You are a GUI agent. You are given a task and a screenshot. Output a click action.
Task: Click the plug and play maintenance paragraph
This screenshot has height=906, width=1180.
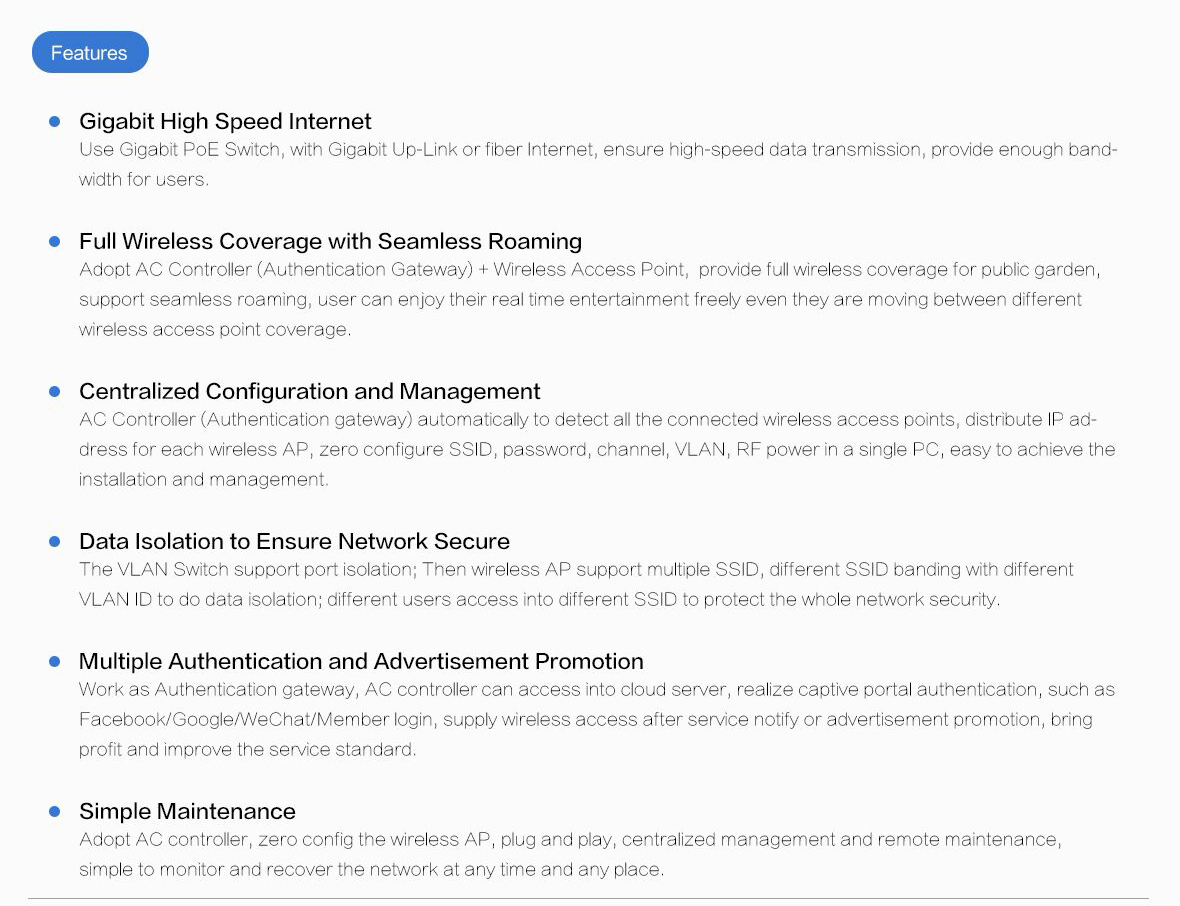tap(570, 854)
